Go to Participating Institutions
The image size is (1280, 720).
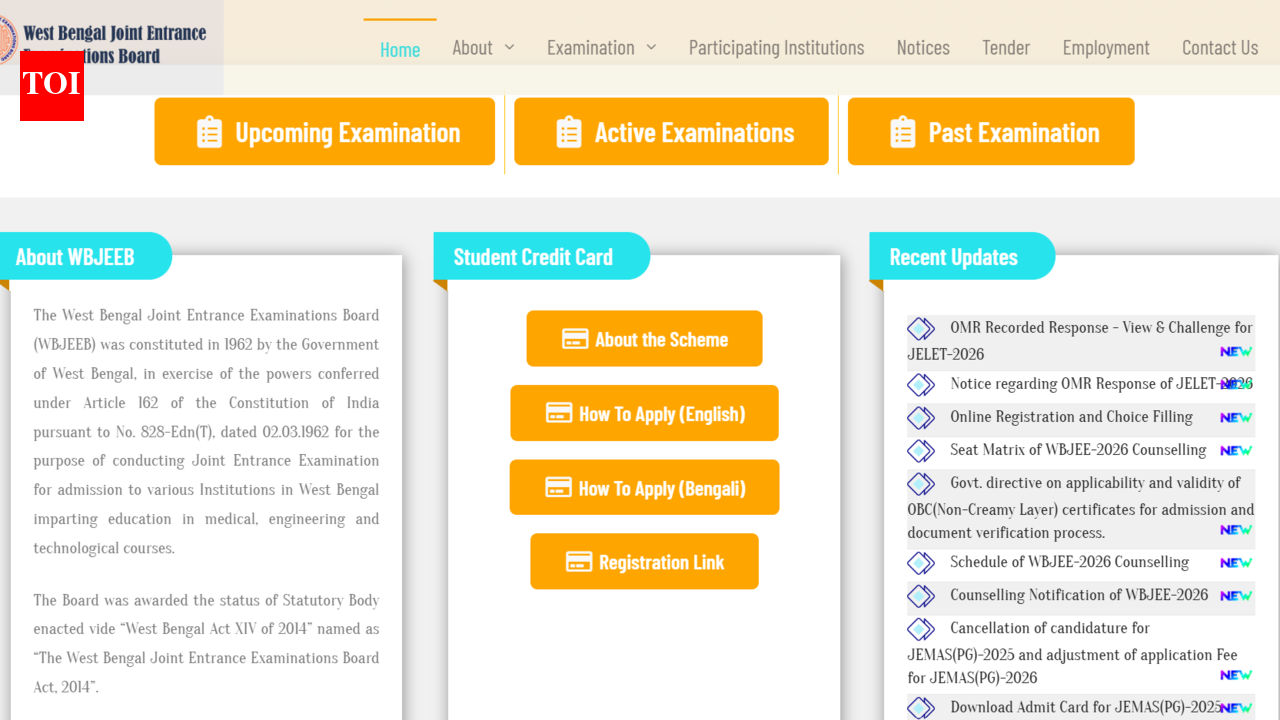[x=776, y=47]
